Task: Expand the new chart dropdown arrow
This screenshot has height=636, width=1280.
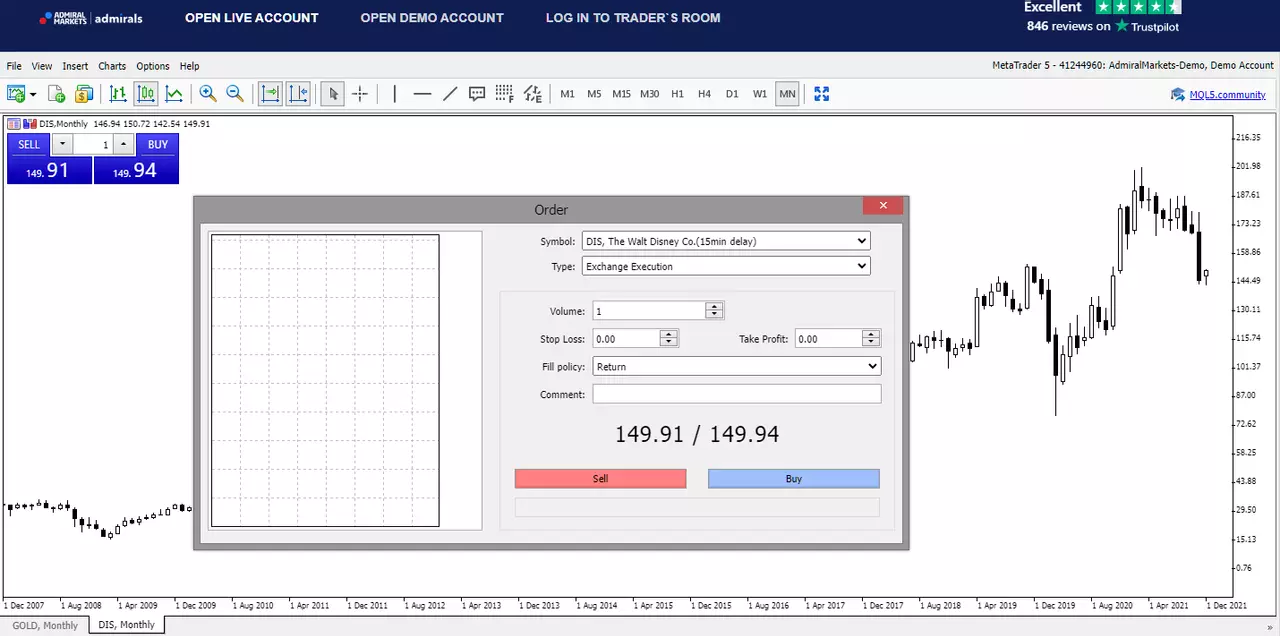Action: pyautogui.click(x=33, y=94)
